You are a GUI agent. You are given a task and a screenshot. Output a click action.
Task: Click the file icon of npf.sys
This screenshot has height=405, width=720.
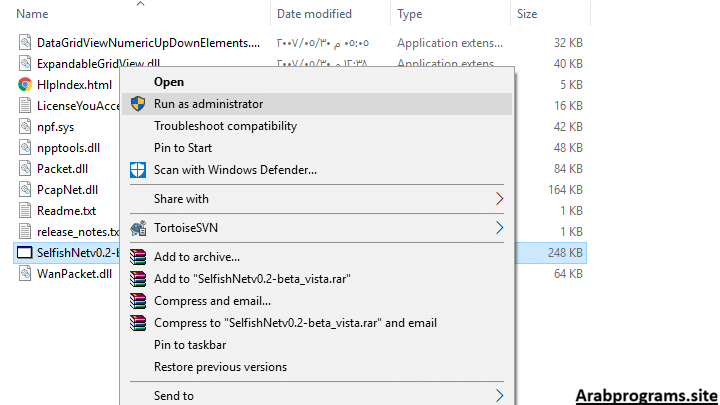coord(25,126)
